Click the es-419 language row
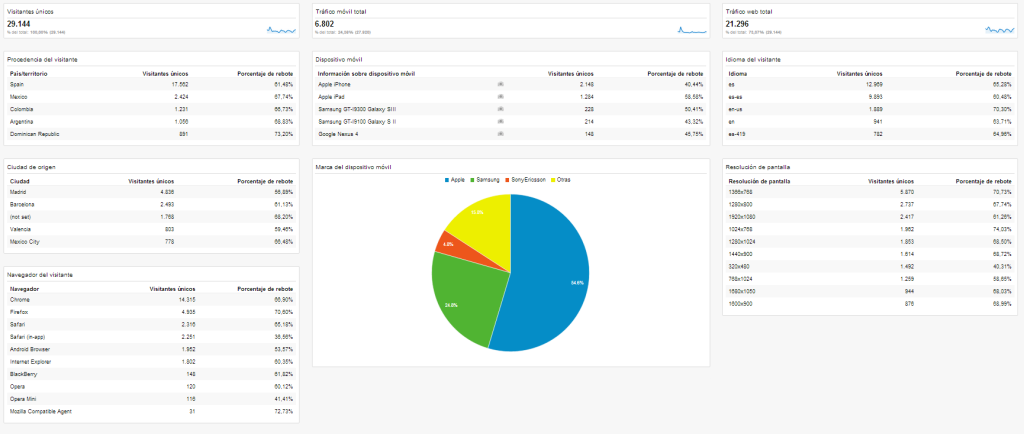 [871, 134]
